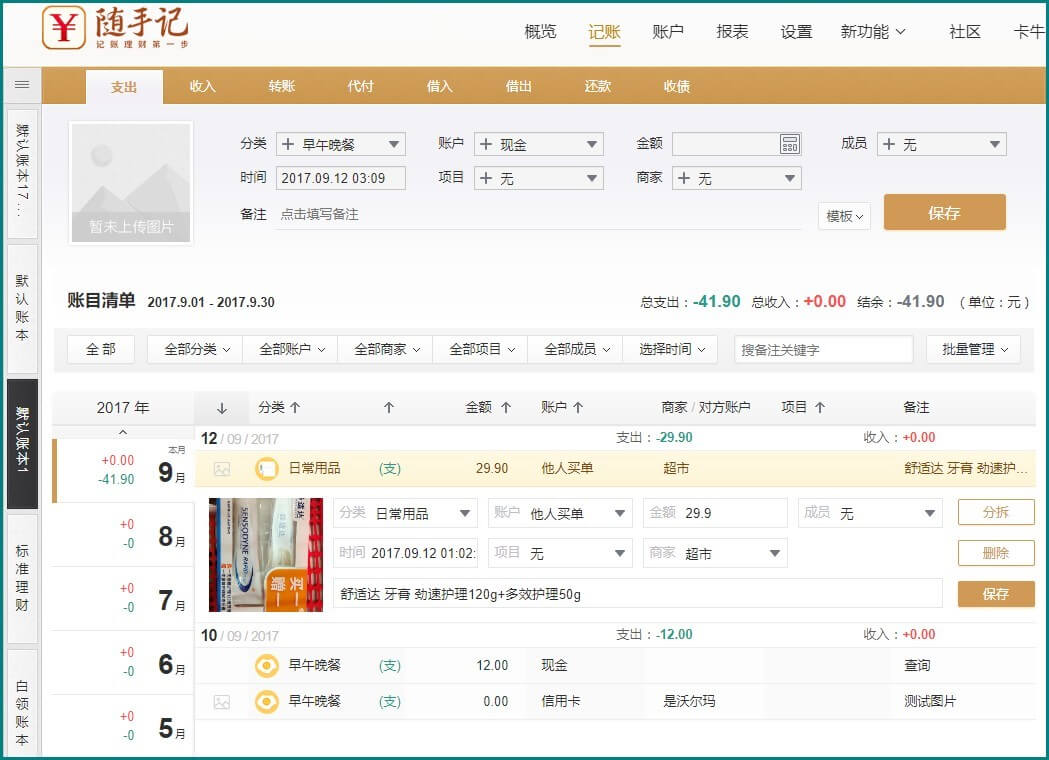This screenshot has width=1049, height=760.
Task: Sort the list by 金额 column
Action: (488, 408)
